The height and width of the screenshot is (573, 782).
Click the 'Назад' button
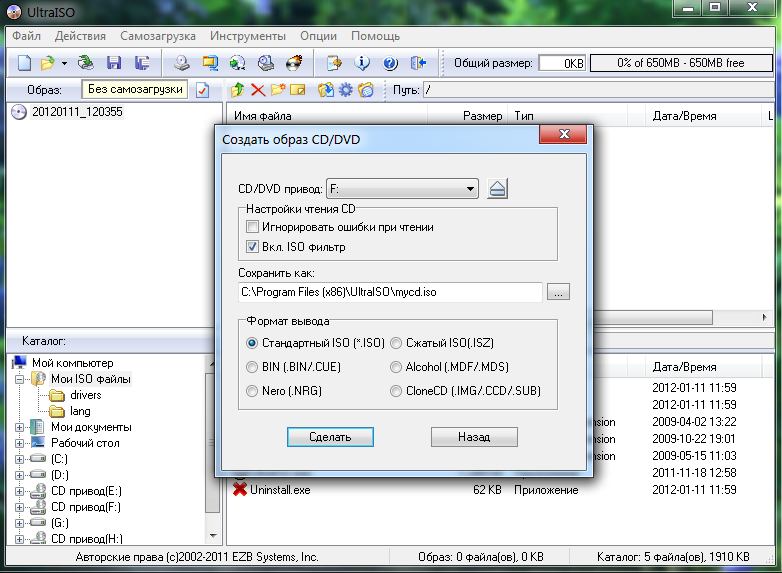[474, 437]
